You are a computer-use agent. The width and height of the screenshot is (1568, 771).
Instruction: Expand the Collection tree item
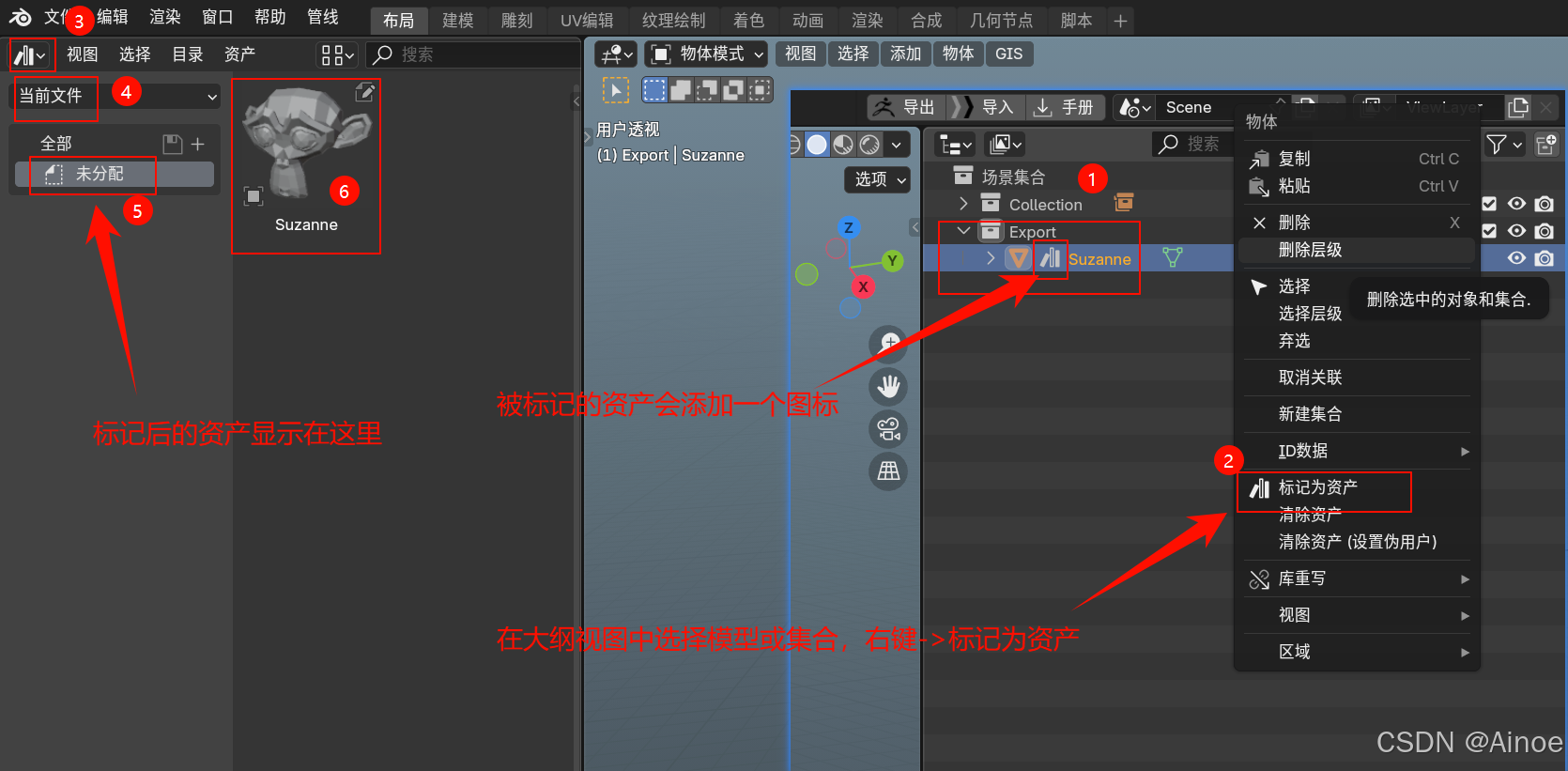pyautogui.click(x=963, y=204)
